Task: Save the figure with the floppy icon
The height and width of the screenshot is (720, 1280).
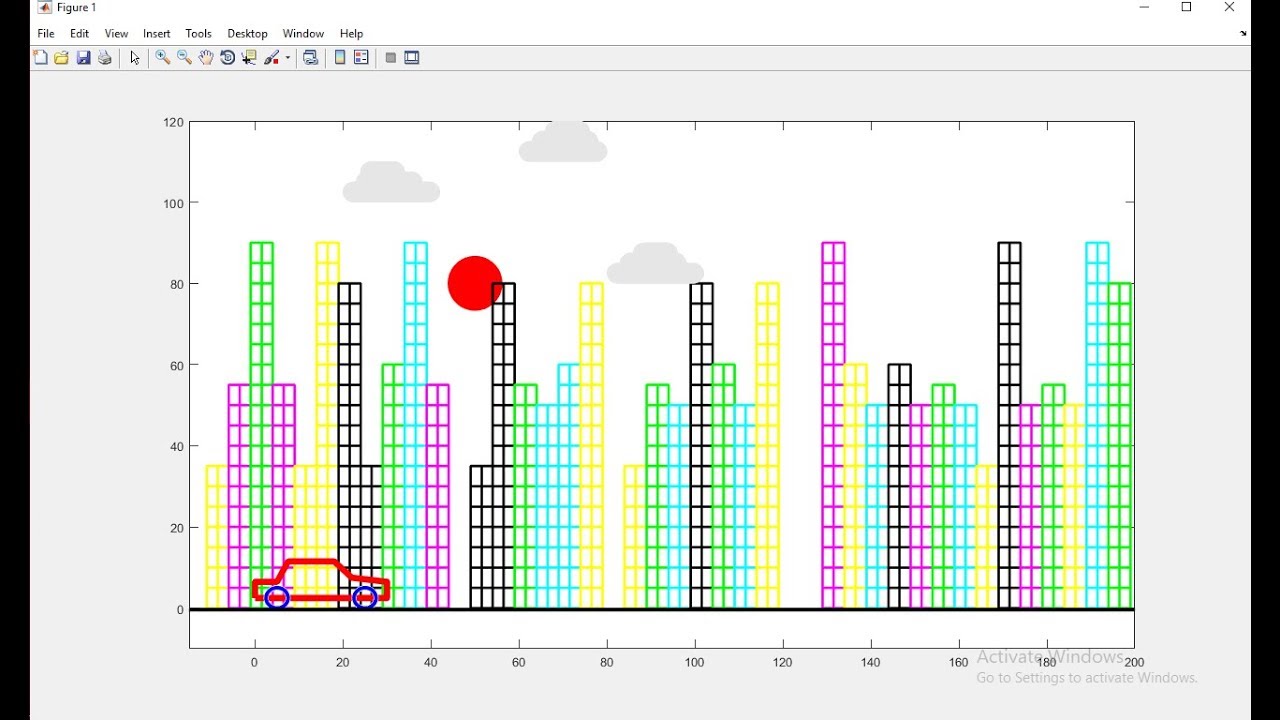Action: click(x=84, y=57)
